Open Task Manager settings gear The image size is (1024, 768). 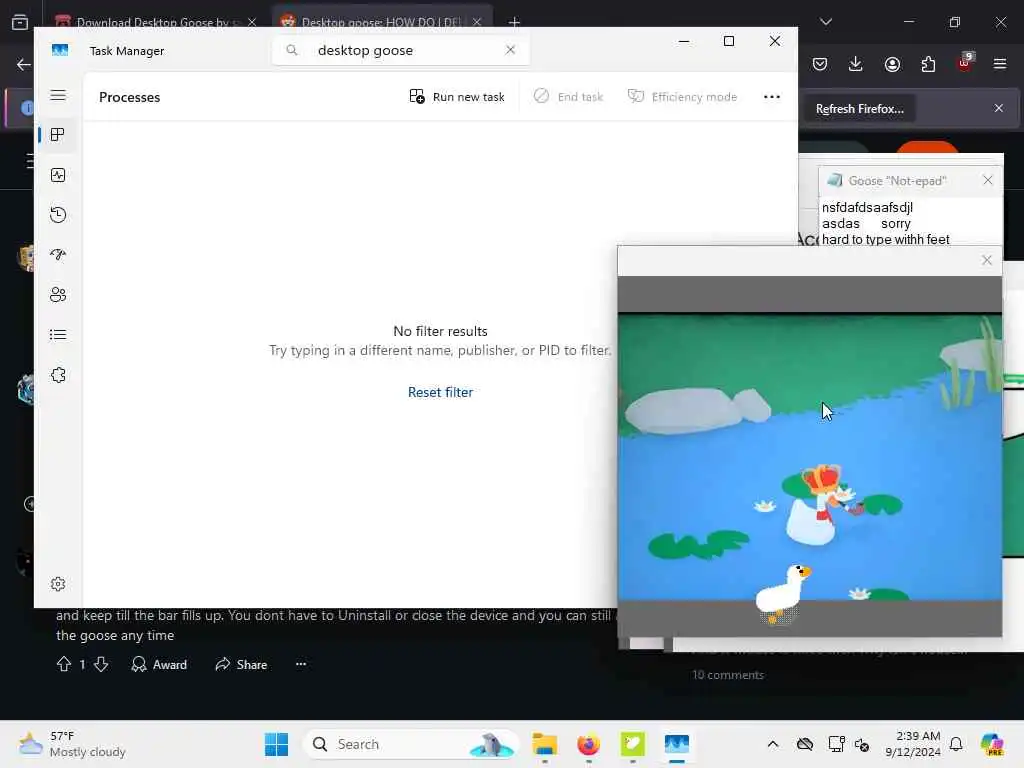click(x=58, y=584)
